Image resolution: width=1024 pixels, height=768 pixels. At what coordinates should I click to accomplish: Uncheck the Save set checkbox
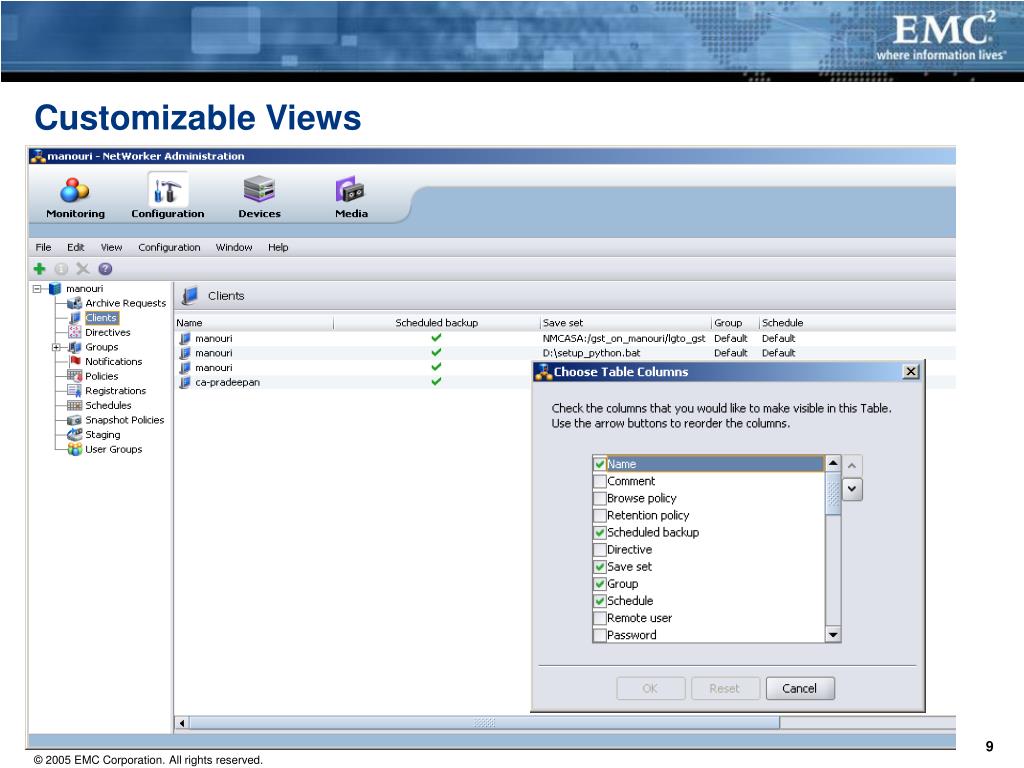[x=600, y=567]
